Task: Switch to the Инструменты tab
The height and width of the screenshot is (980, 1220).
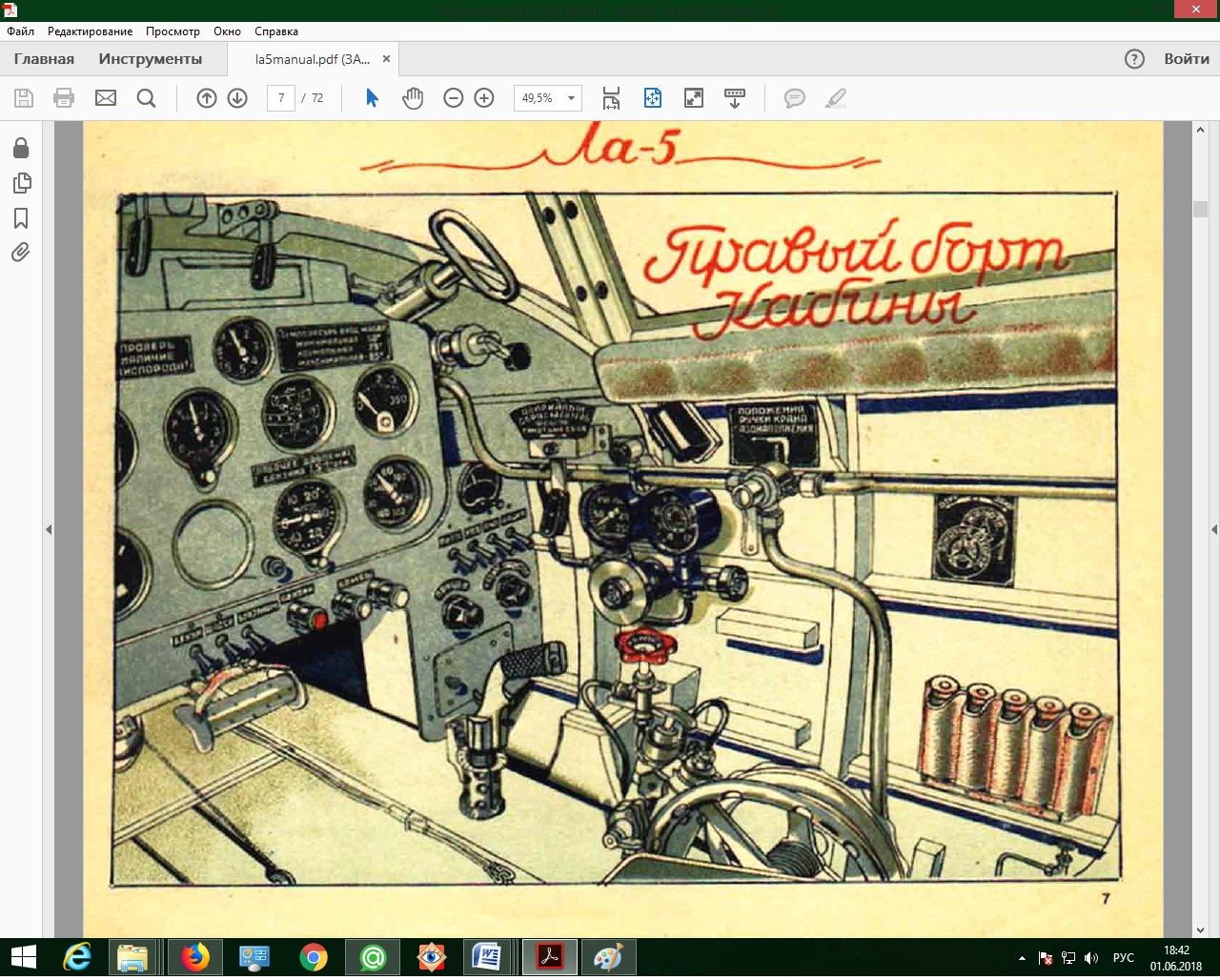Action: point(150,59)
